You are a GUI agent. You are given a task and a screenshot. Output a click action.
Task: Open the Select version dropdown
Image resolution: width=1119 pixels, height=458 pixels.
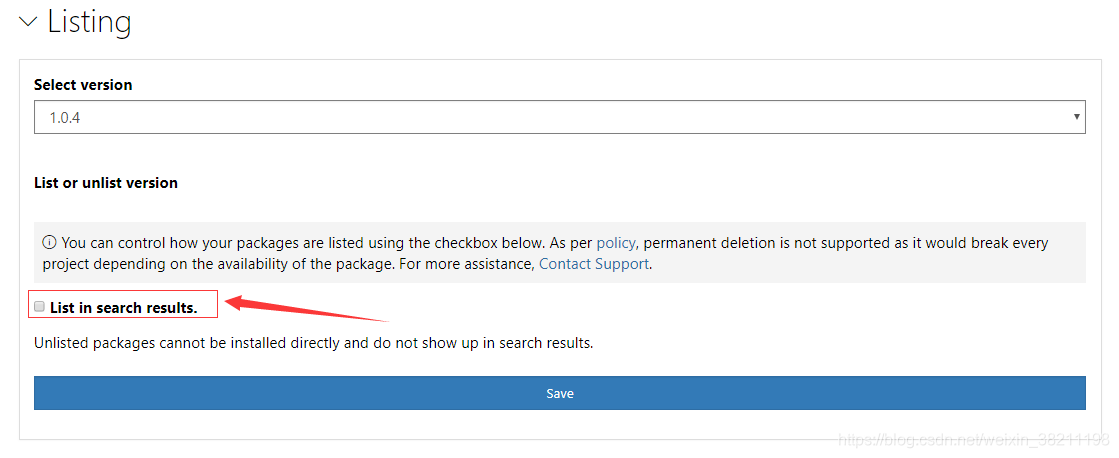pos(559,117)
